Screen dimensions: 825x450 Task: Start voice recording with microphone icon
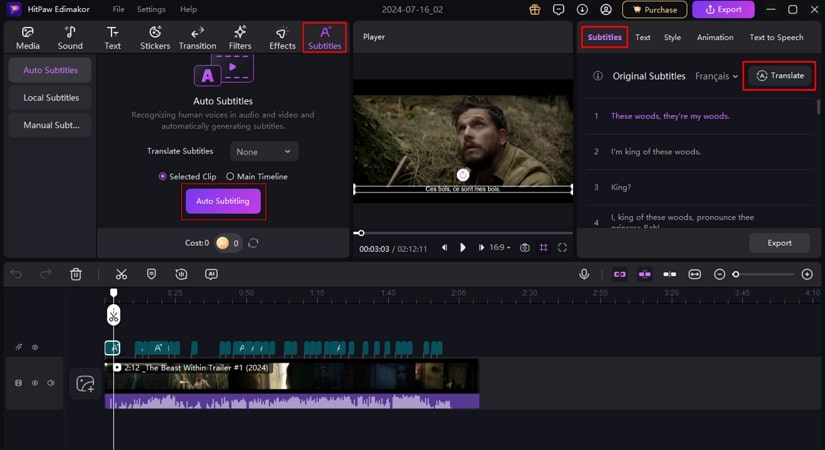[584, 274]
